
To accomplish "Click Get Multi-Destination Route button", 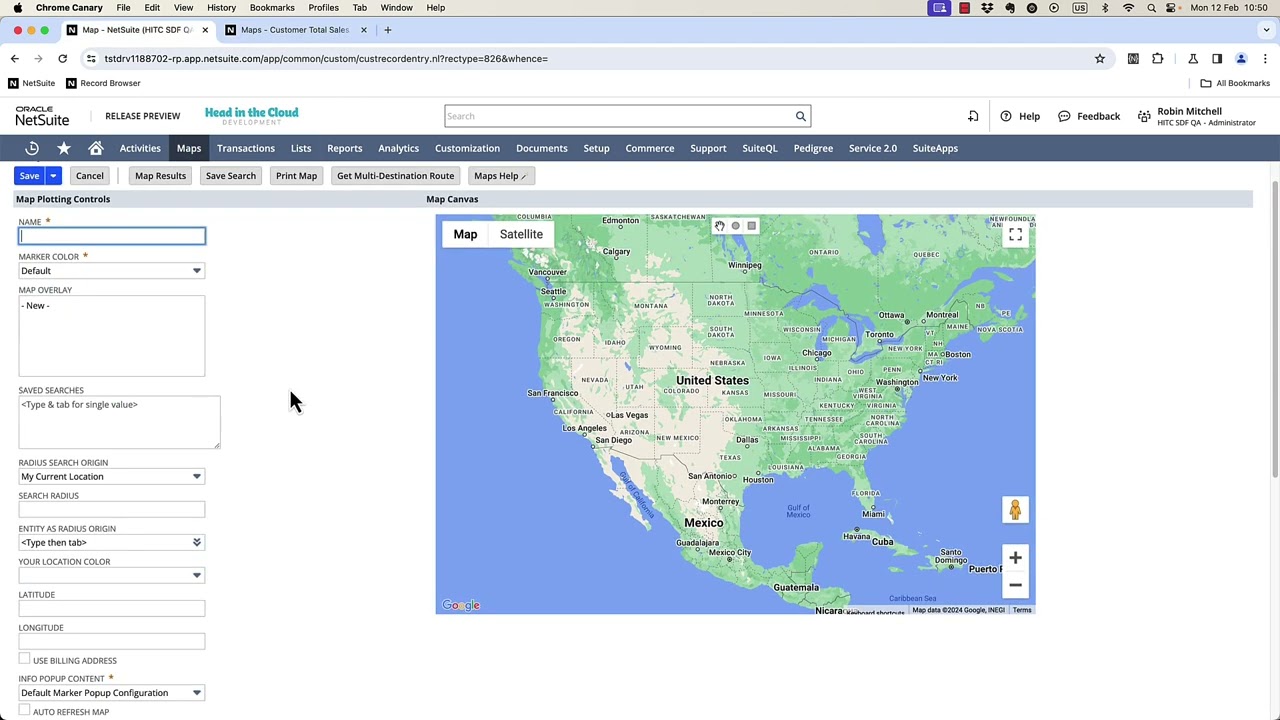I will [395, 176].
